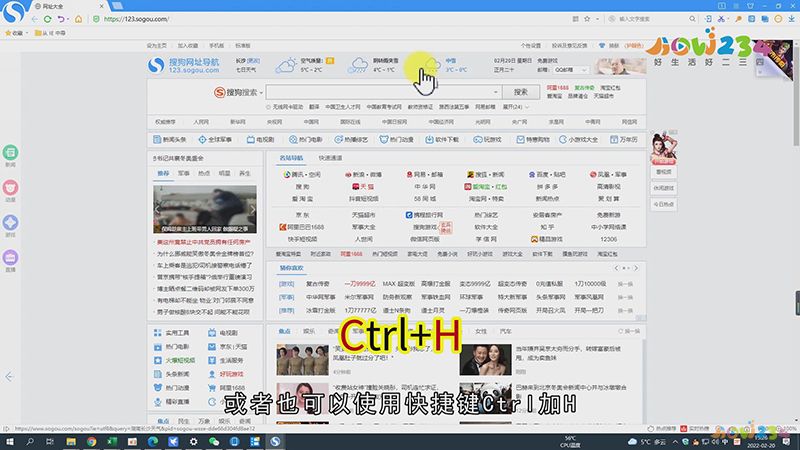Select 军事 news tab
800x450 pixels.
point(184,173)
